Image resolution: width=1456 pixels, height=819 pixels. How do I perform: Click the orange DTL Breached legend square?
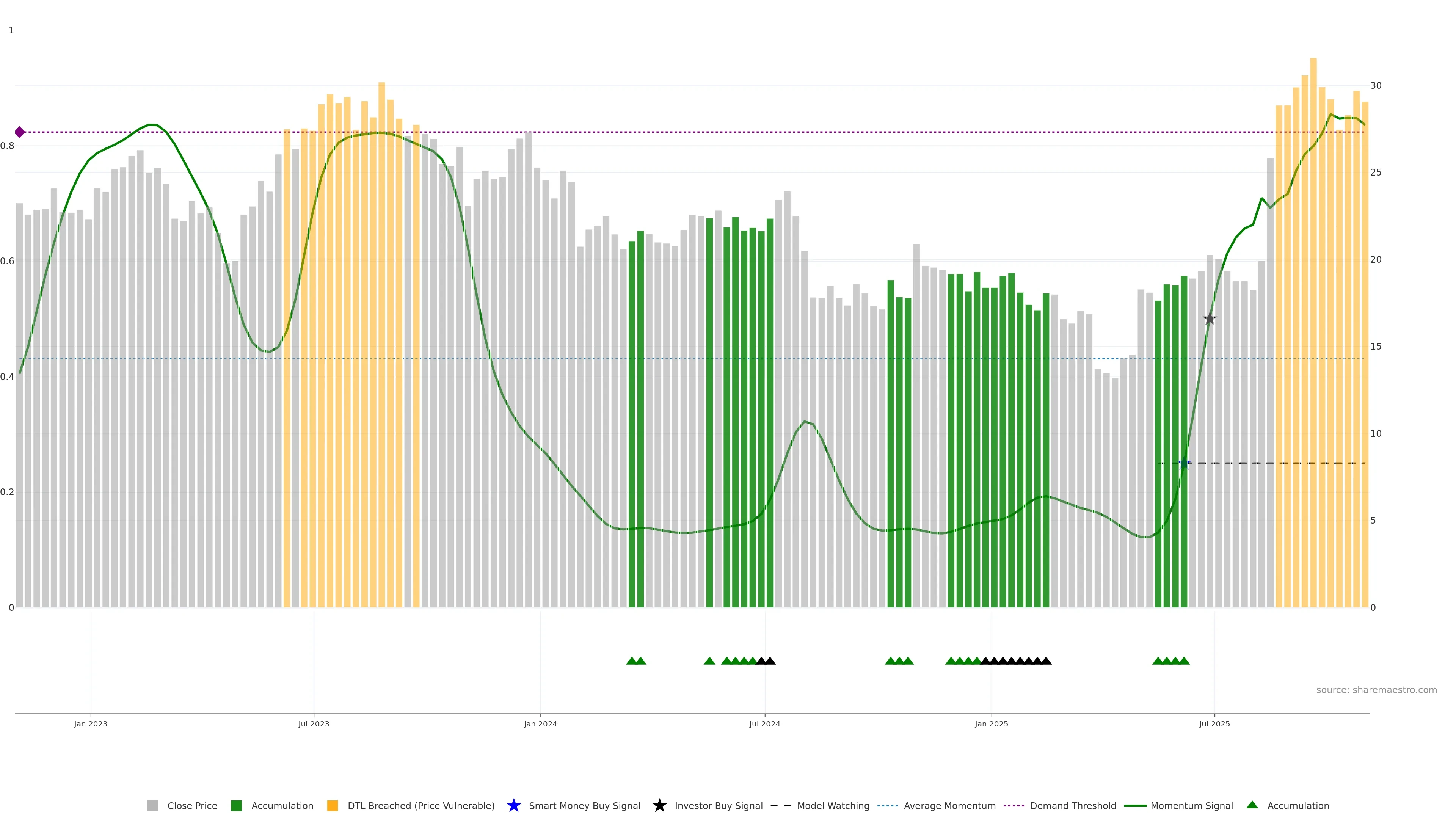(x=333, y=805)
